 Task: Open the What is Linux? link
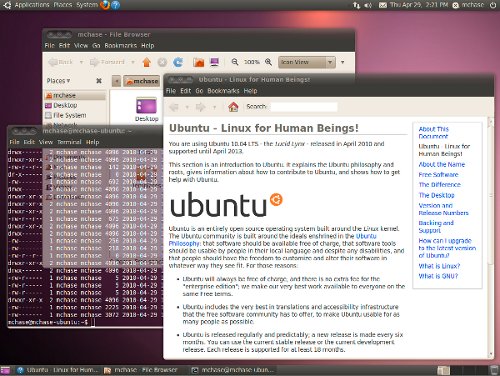(439, 266)
